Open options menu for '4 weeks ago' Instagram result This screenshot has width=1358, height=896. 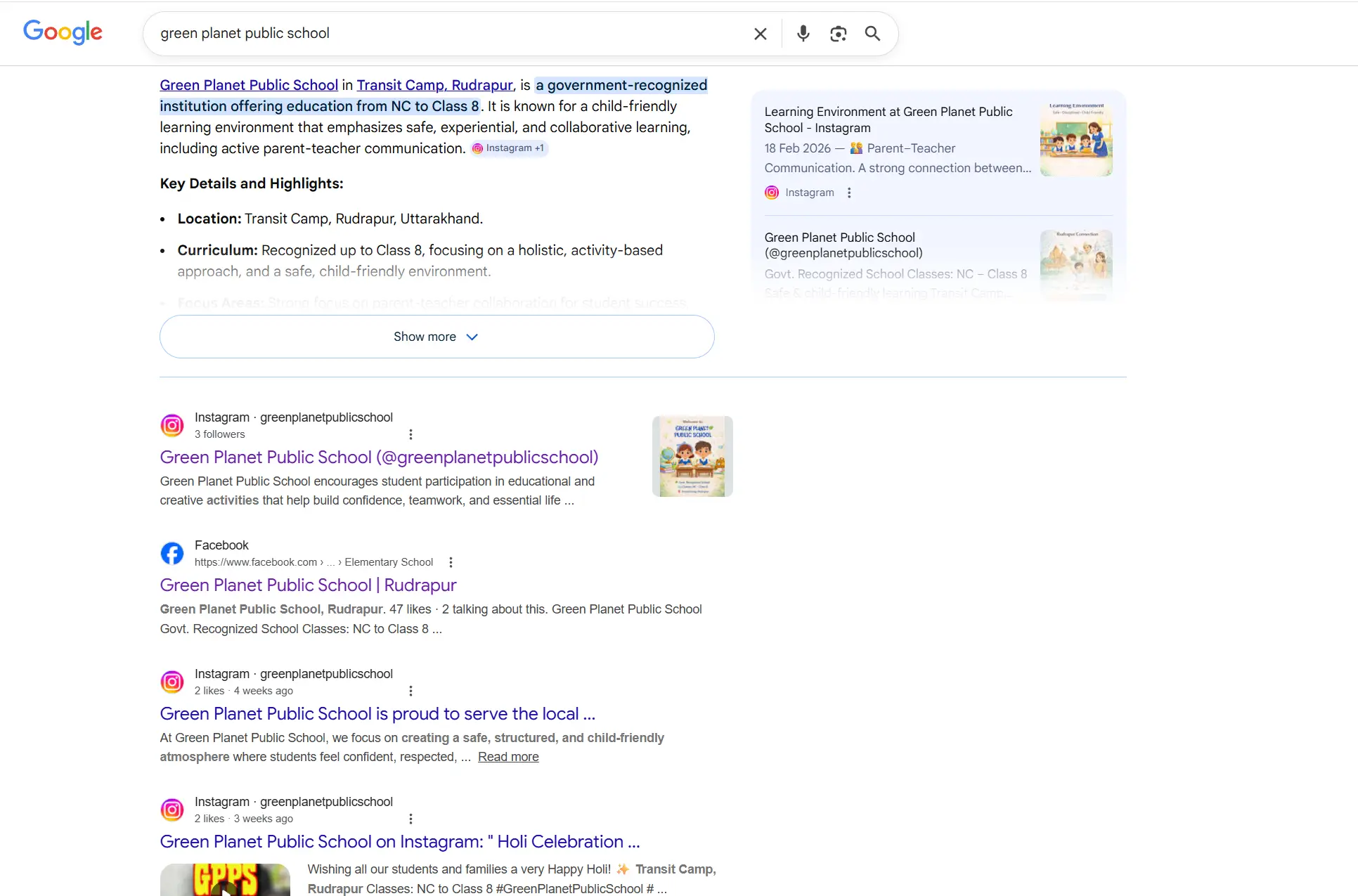tap(410, 691)
